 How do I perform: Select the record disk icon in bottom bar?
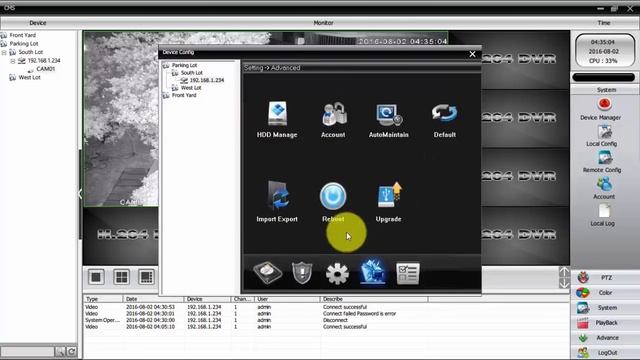[x=267, y=272]
